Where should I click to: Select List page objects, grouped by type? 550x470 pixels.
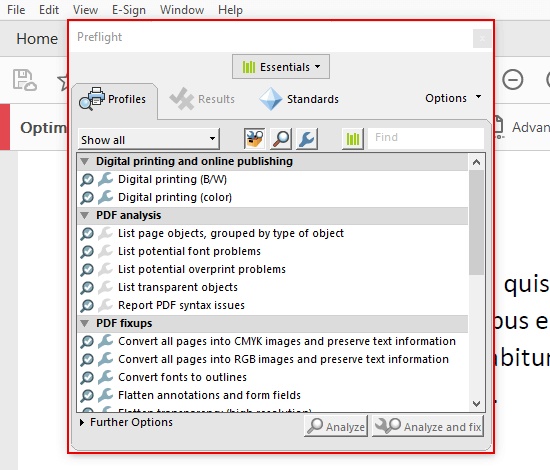[272, 233]
